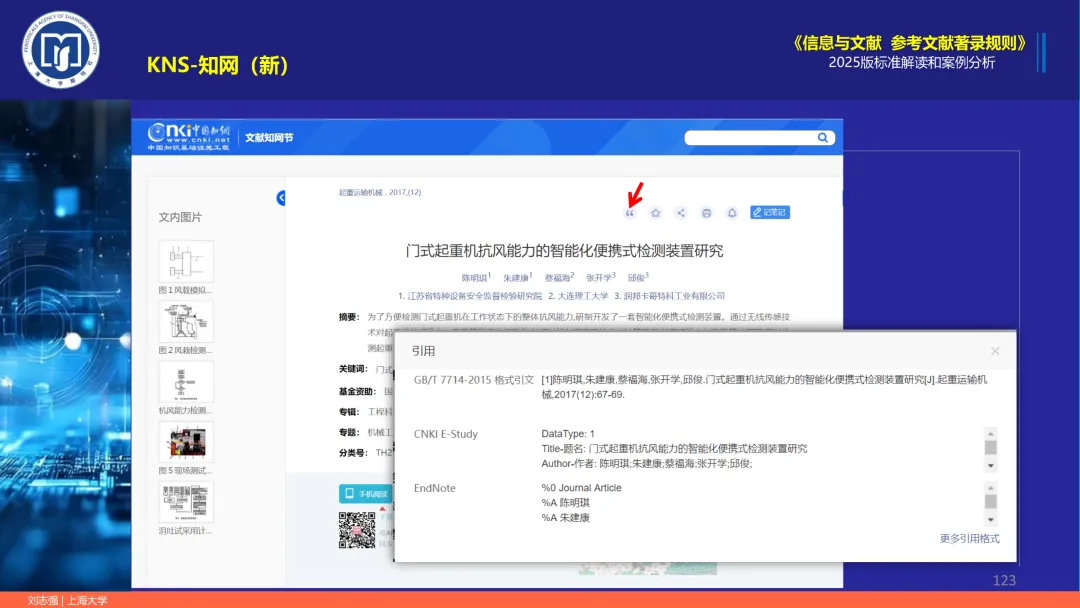
Task: Open affiliation 润邦卡哥特科工业有限公司
Action: click(674, 296)
